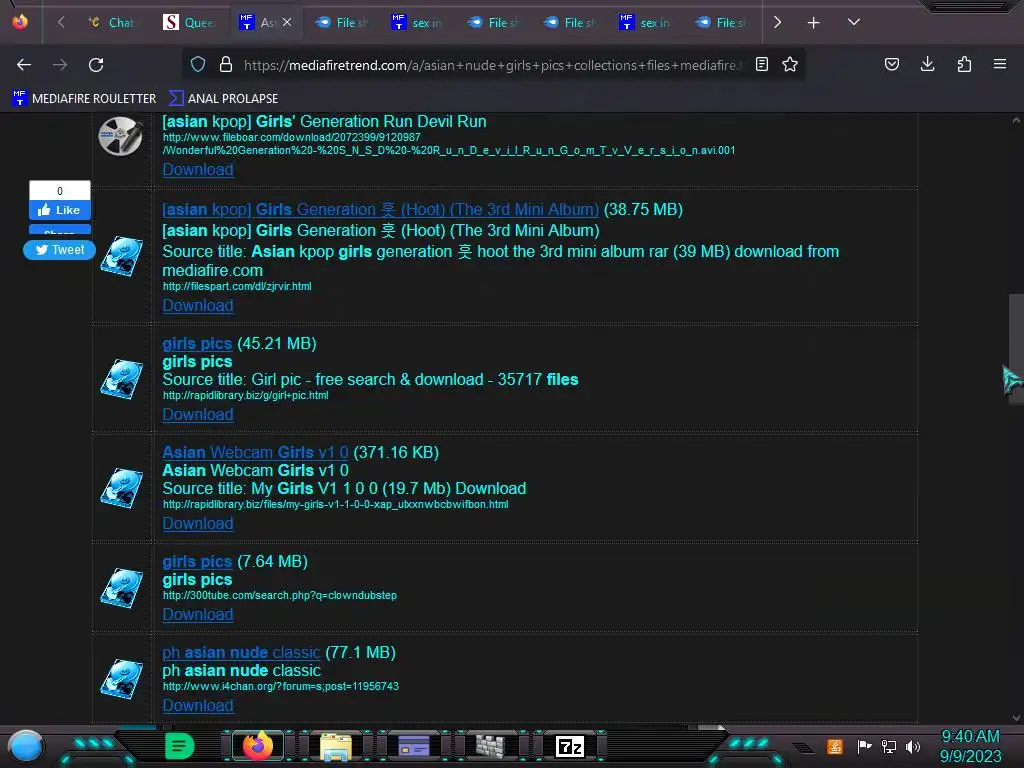The image size is (1024, 768).
Task: Open the second bookmark in the bookmarks toolbar
Action: [223, 99]
